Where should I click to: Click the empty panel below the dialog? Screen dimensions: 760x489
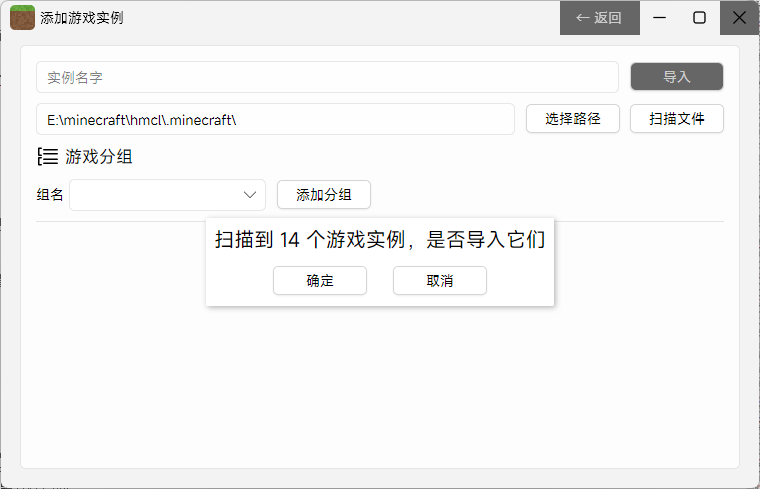pos(380,390)
